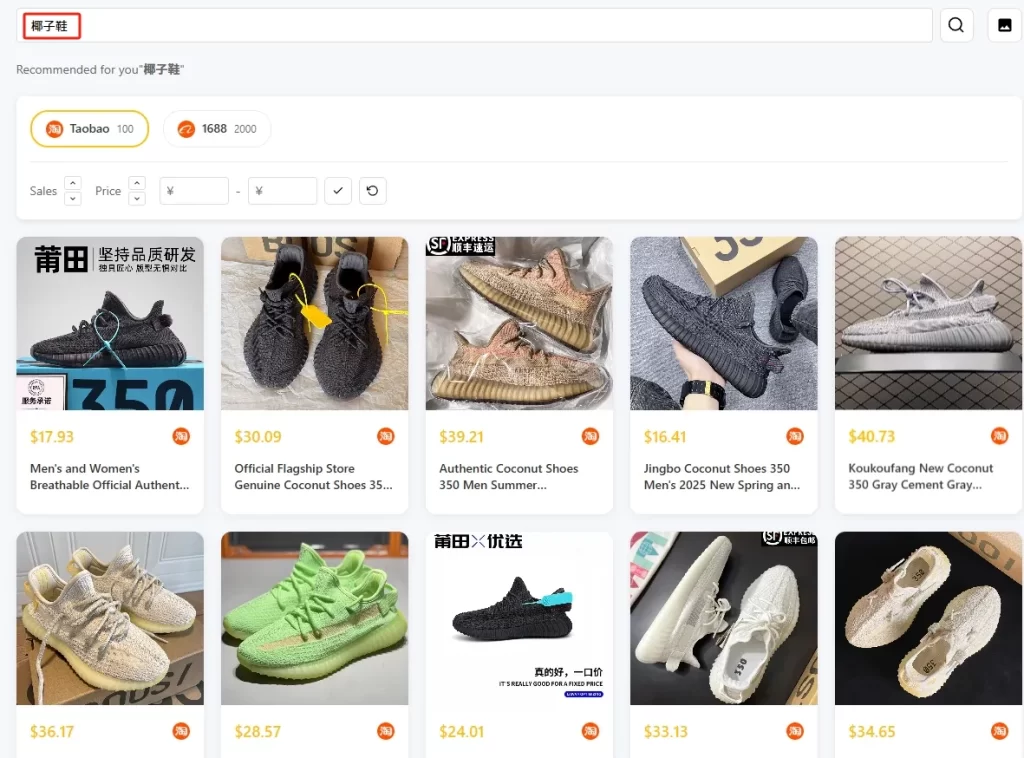Click Taobao badge on $16.41 item
1024x758 pixels.
795,436
